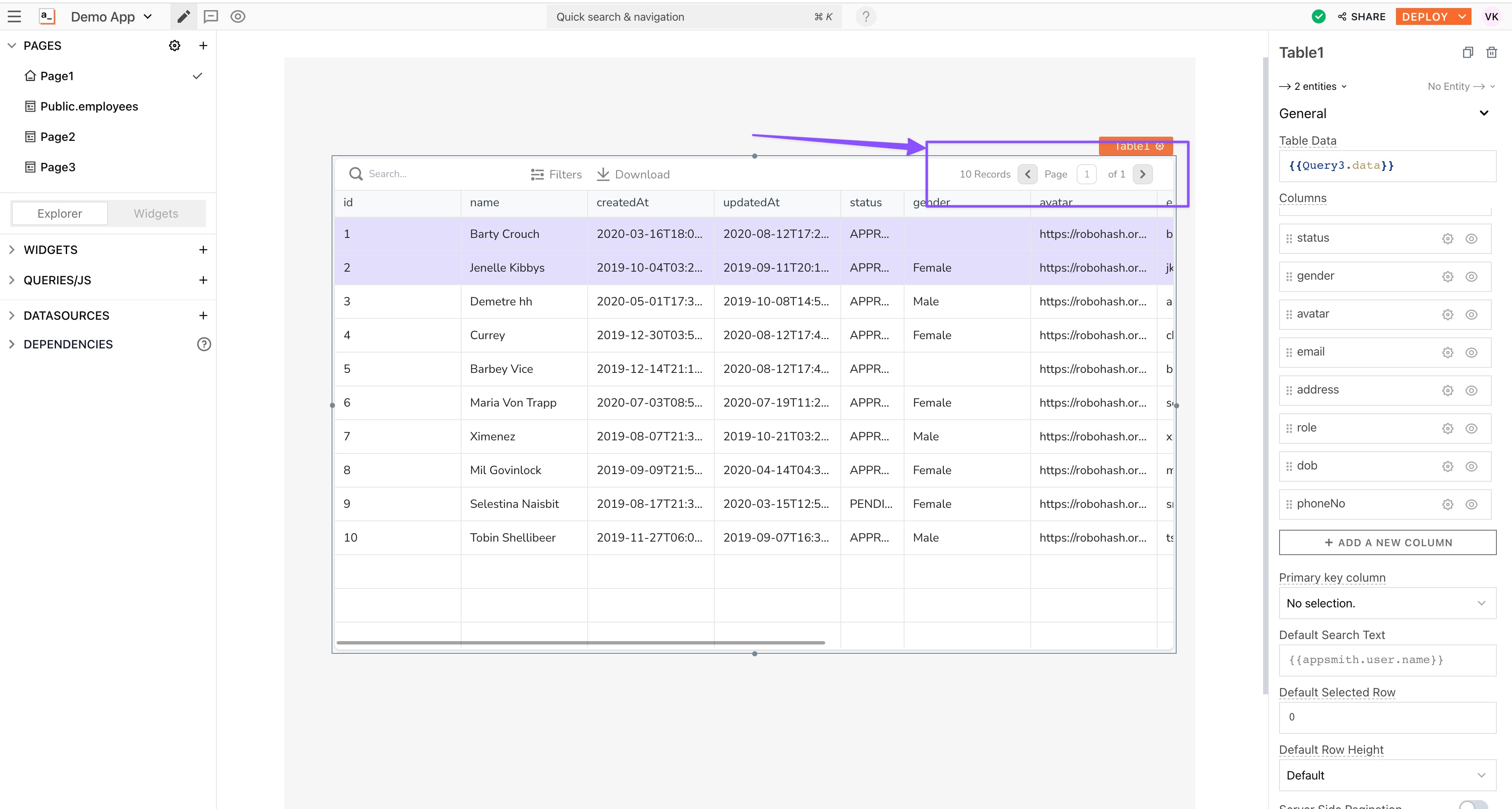
Task: Switch to the Widgets tab
Action: pyautogui.click(x=156, y=213)
